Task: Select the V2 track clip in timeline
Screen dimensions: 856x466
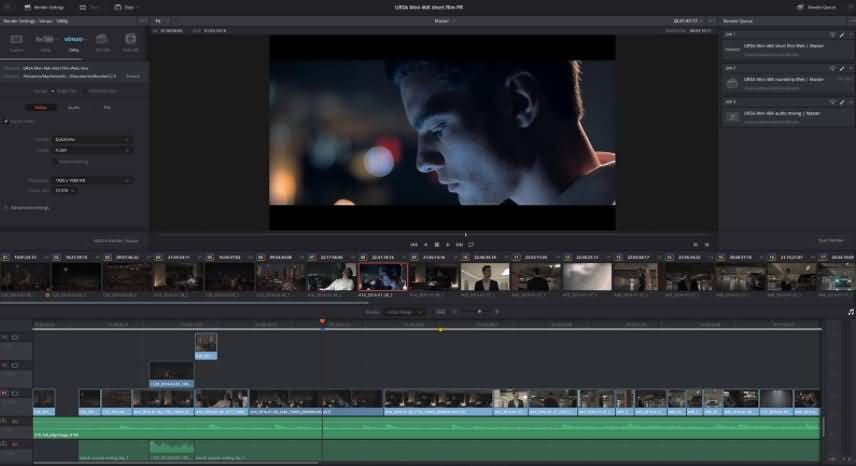Action: pos(171,374)
